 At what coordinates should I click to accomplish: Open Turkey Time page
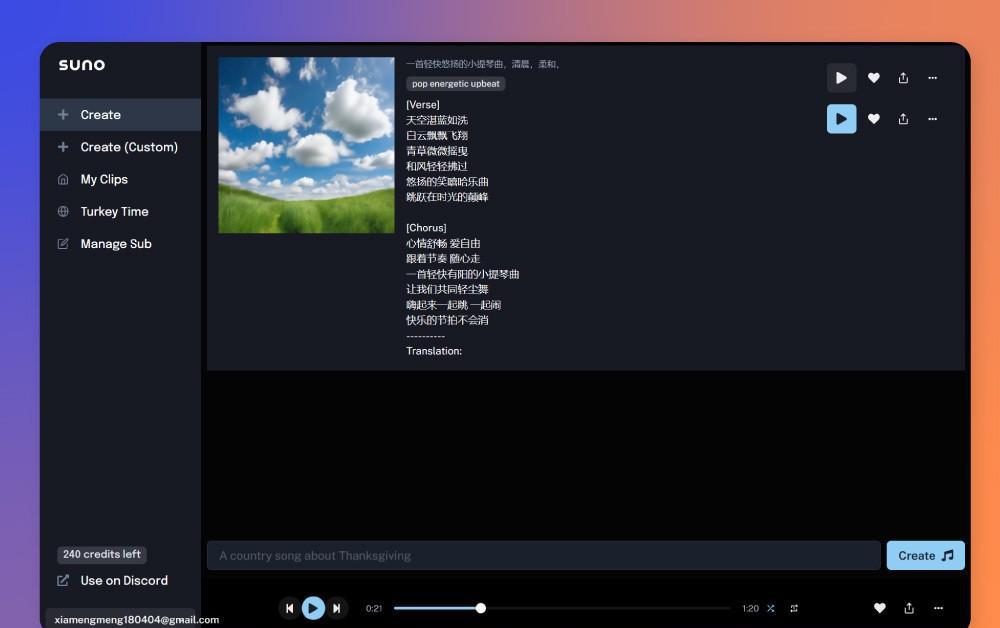(x=121, y=212)
